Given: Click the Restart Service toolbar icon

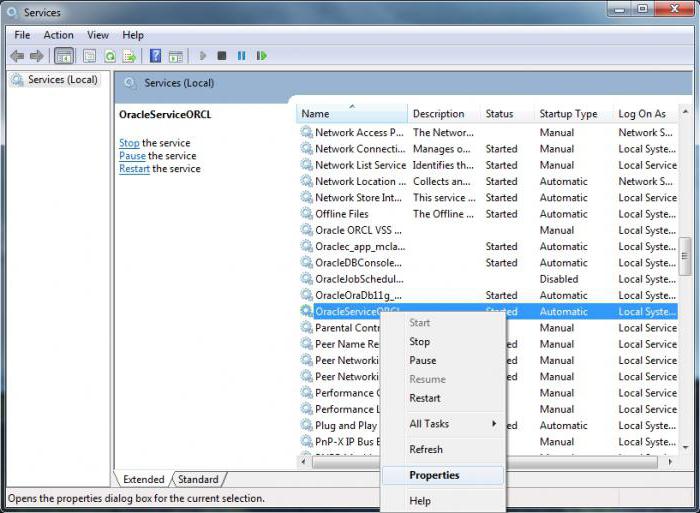Looking at the screenshot, I should 262,56.
